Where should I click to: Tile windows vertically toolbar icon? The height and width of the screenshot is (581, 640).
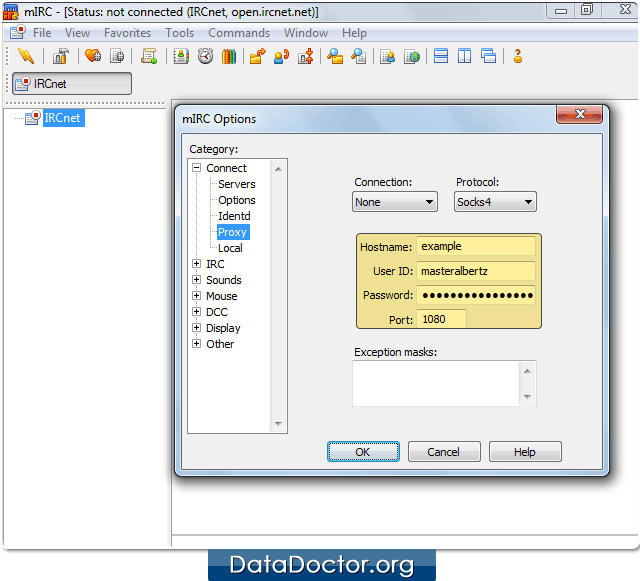click(x=464, y=56)
